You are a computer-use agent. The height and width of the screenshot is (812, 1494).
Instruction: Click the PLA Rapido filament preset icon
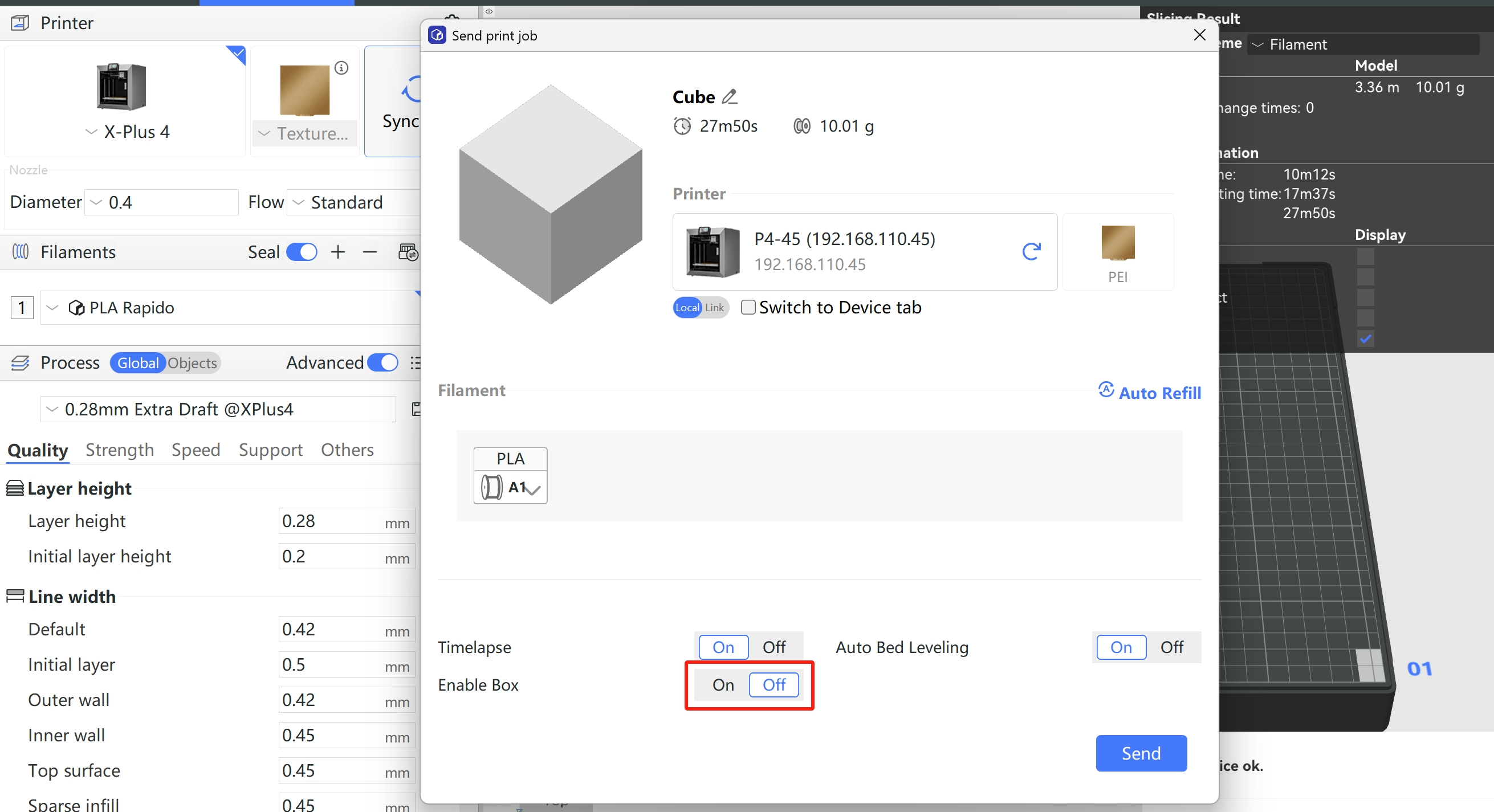(x=76, y=308)
